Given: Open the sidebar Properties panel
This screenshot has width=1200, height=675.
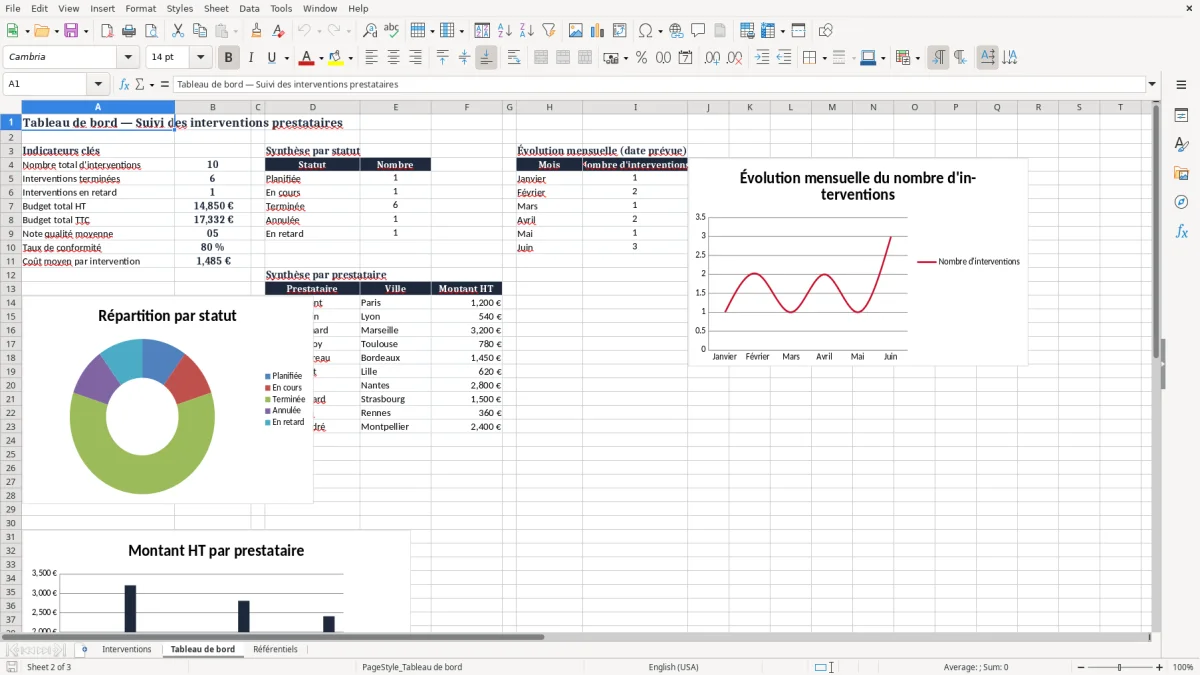Looking at the screenshot, I should (1181, 116).
